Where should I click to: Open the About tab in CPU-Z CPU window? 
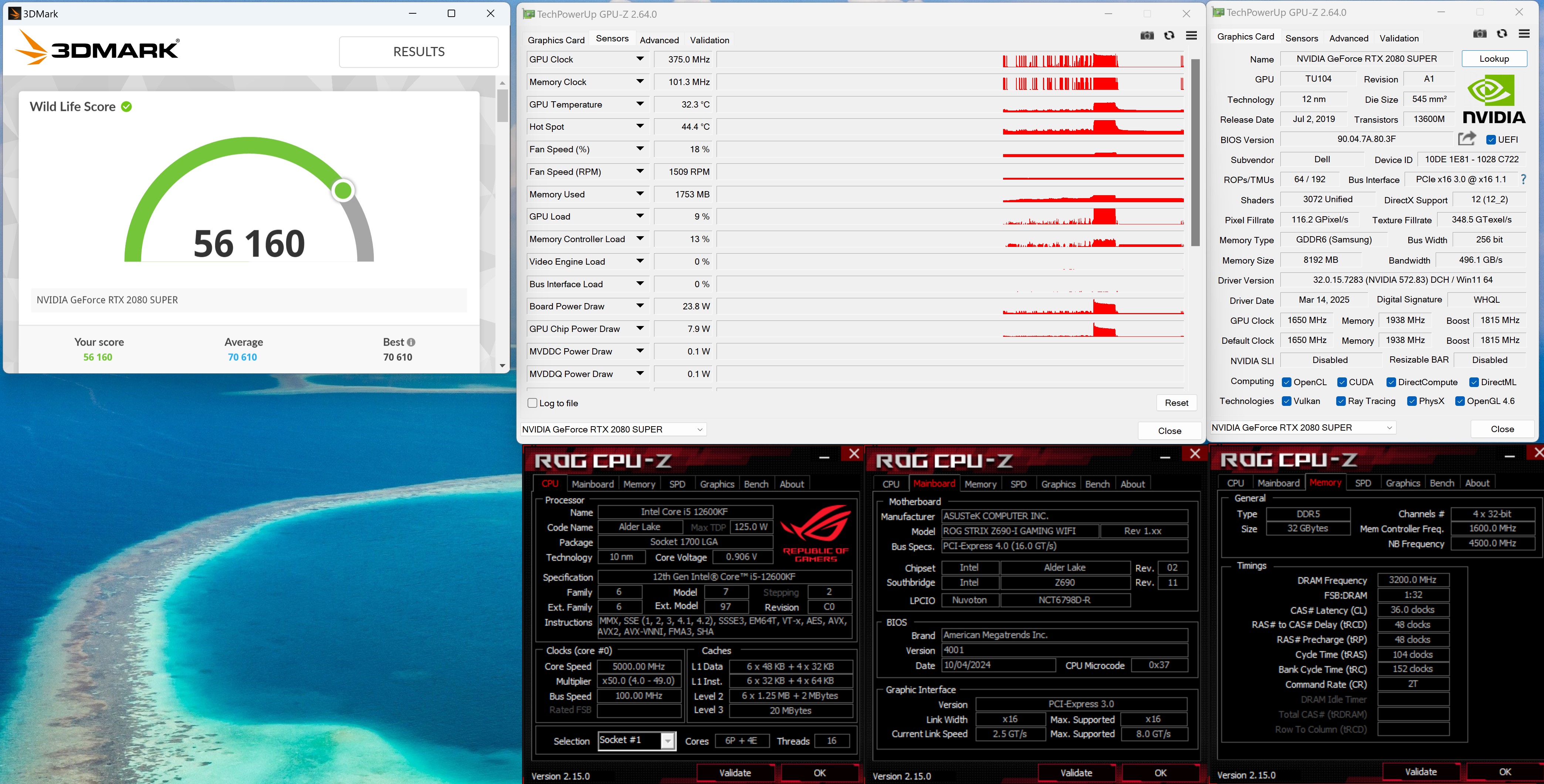click(791, 484)
